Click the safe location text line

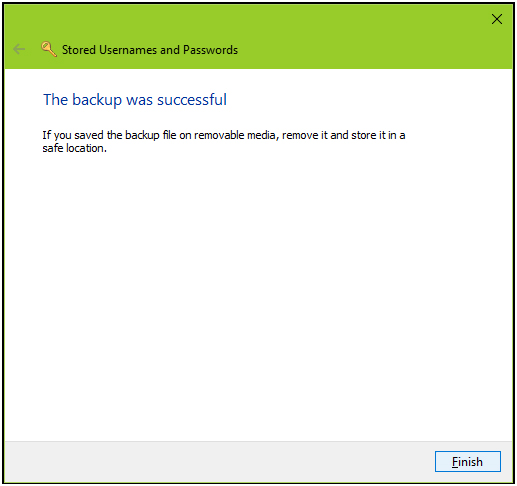tap(74, 148)
